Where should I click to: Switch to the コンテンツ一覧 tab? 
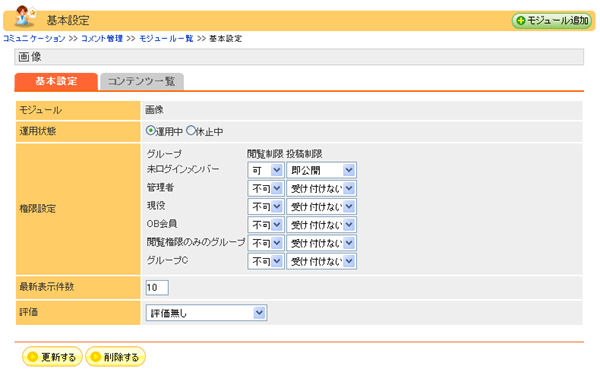coord(142,82)
